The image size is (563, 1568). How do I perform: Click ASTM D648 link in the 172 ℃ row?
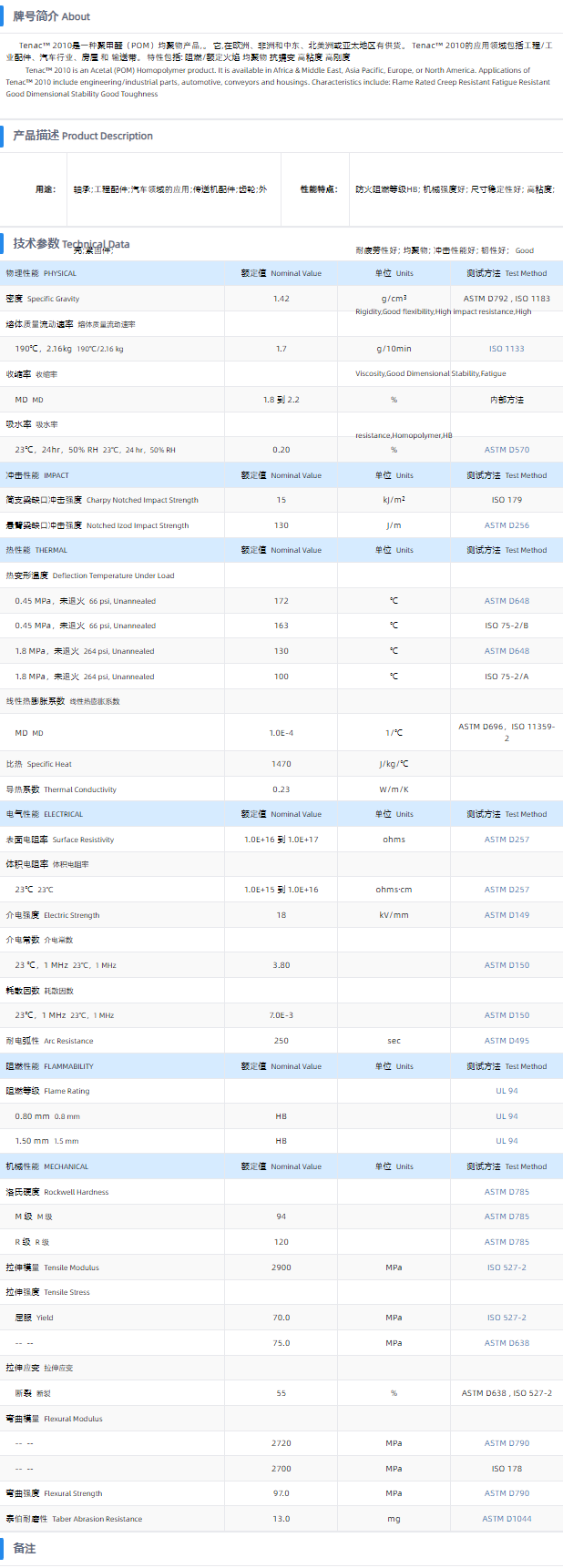point(507,601)
